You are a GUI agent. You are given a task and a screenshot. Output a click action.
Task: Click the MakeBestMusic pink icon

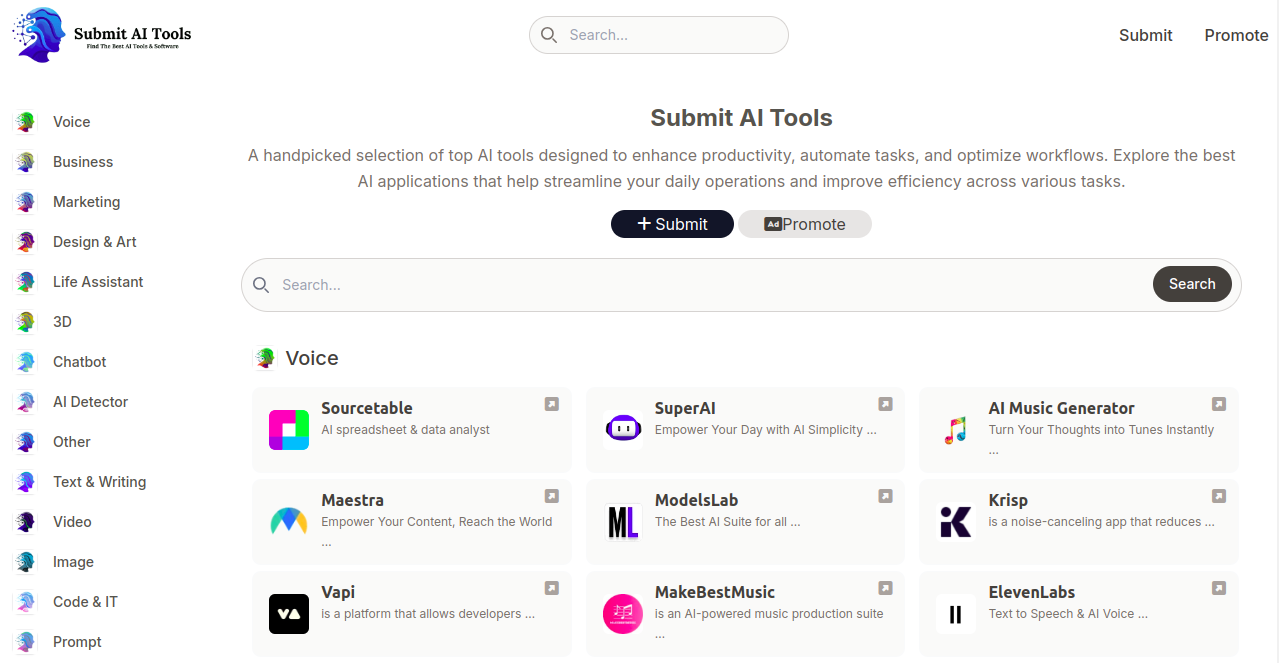point(623,614)
